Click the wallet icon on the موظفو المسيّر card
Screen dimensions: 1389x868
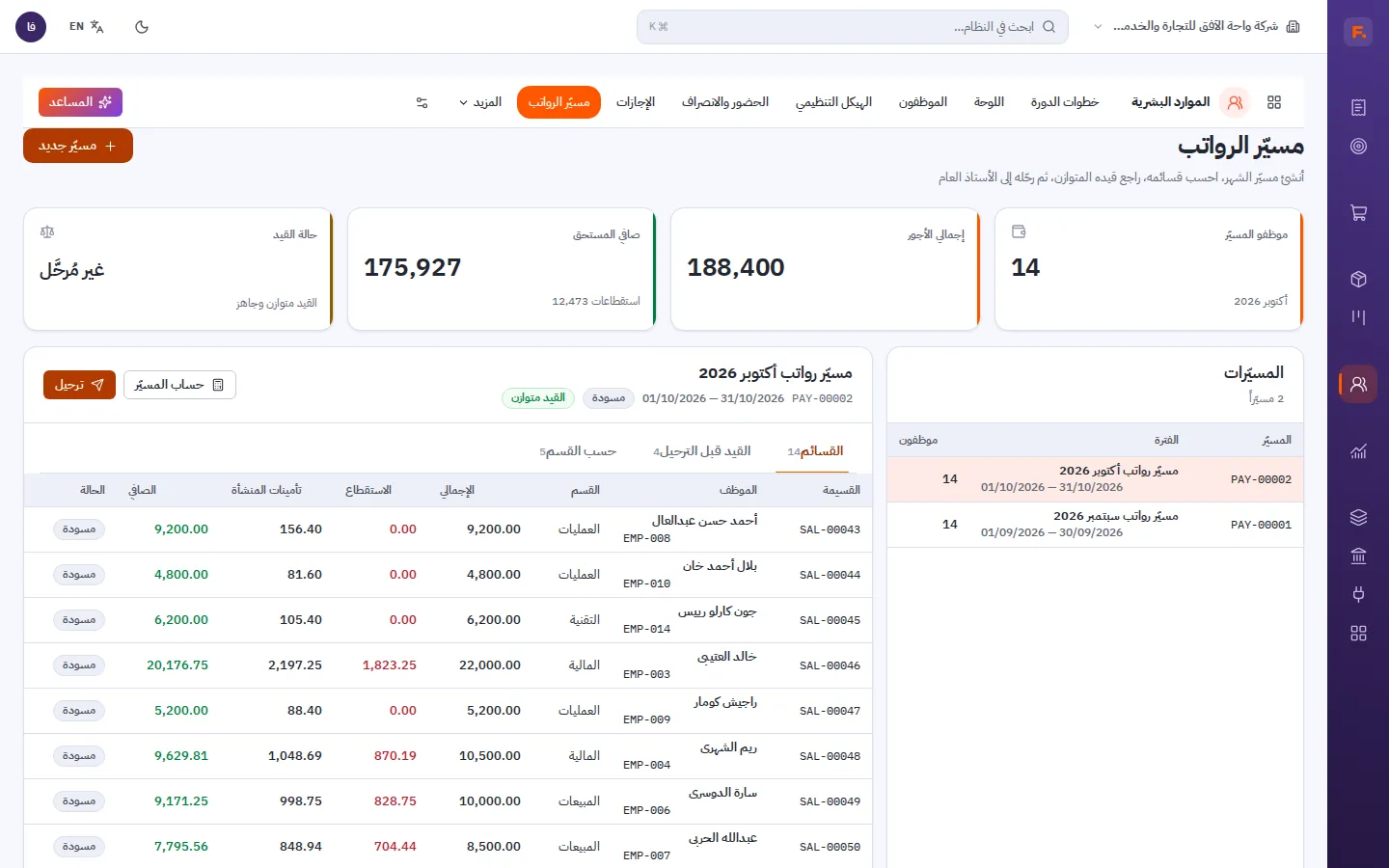point(1019,231)
